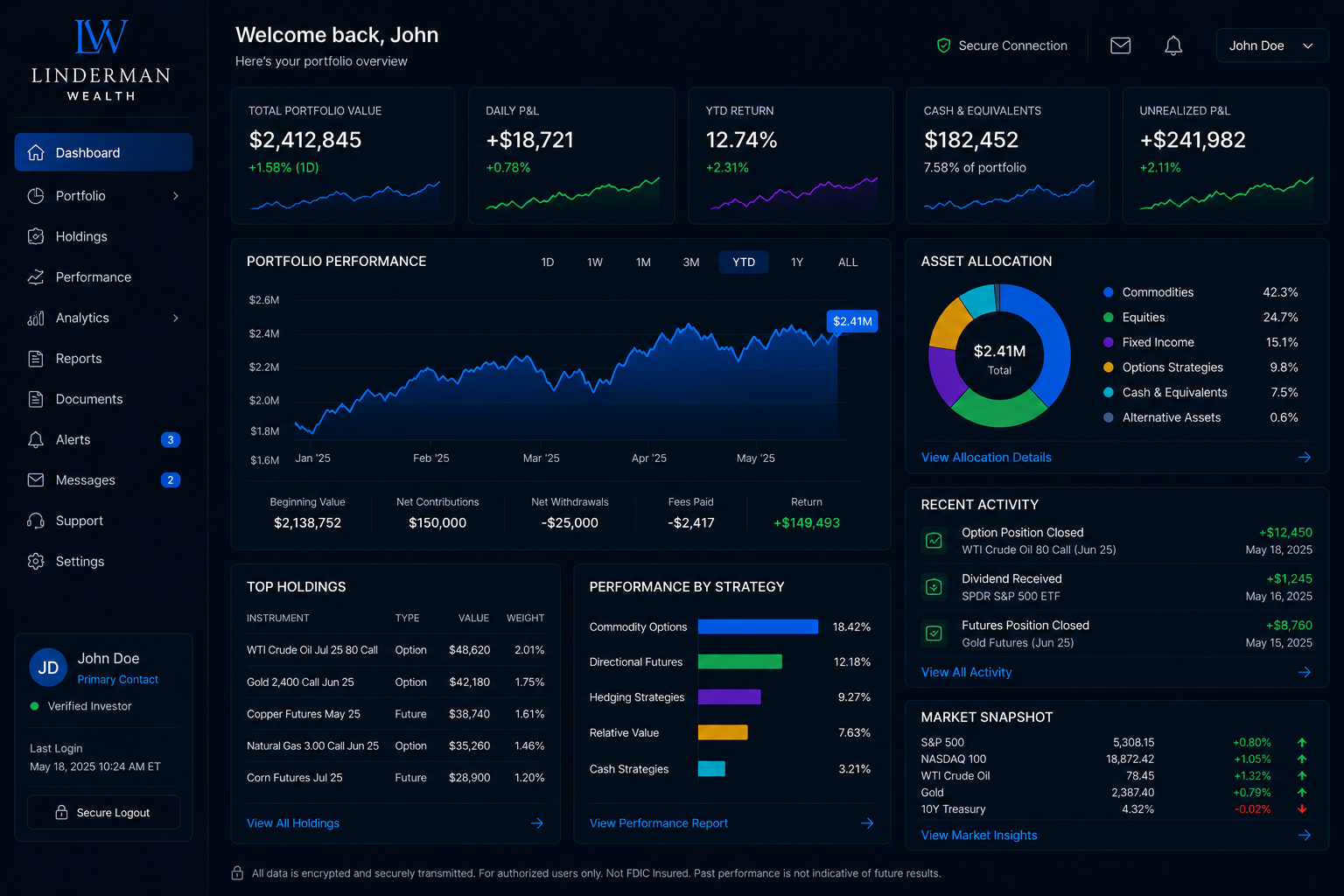Select the ALL time range tab

[x=848, y=262]
